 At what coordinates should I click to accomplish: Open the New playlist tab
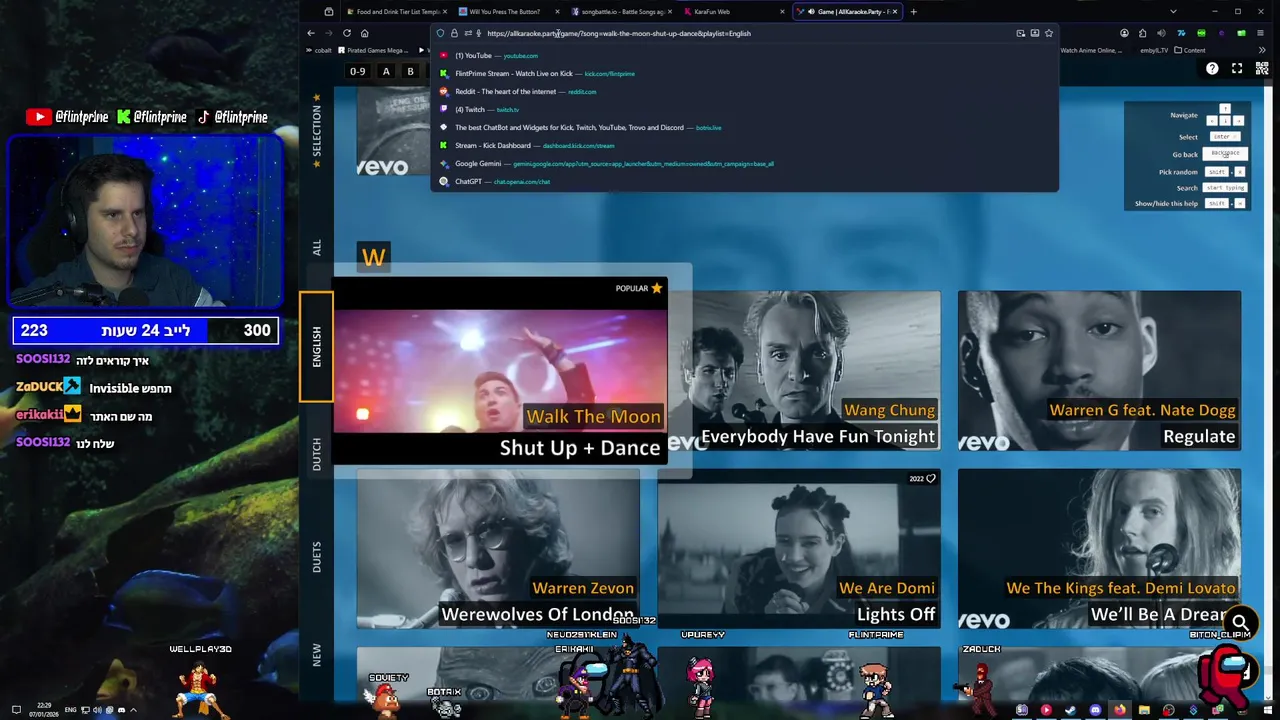coord(316,655)
